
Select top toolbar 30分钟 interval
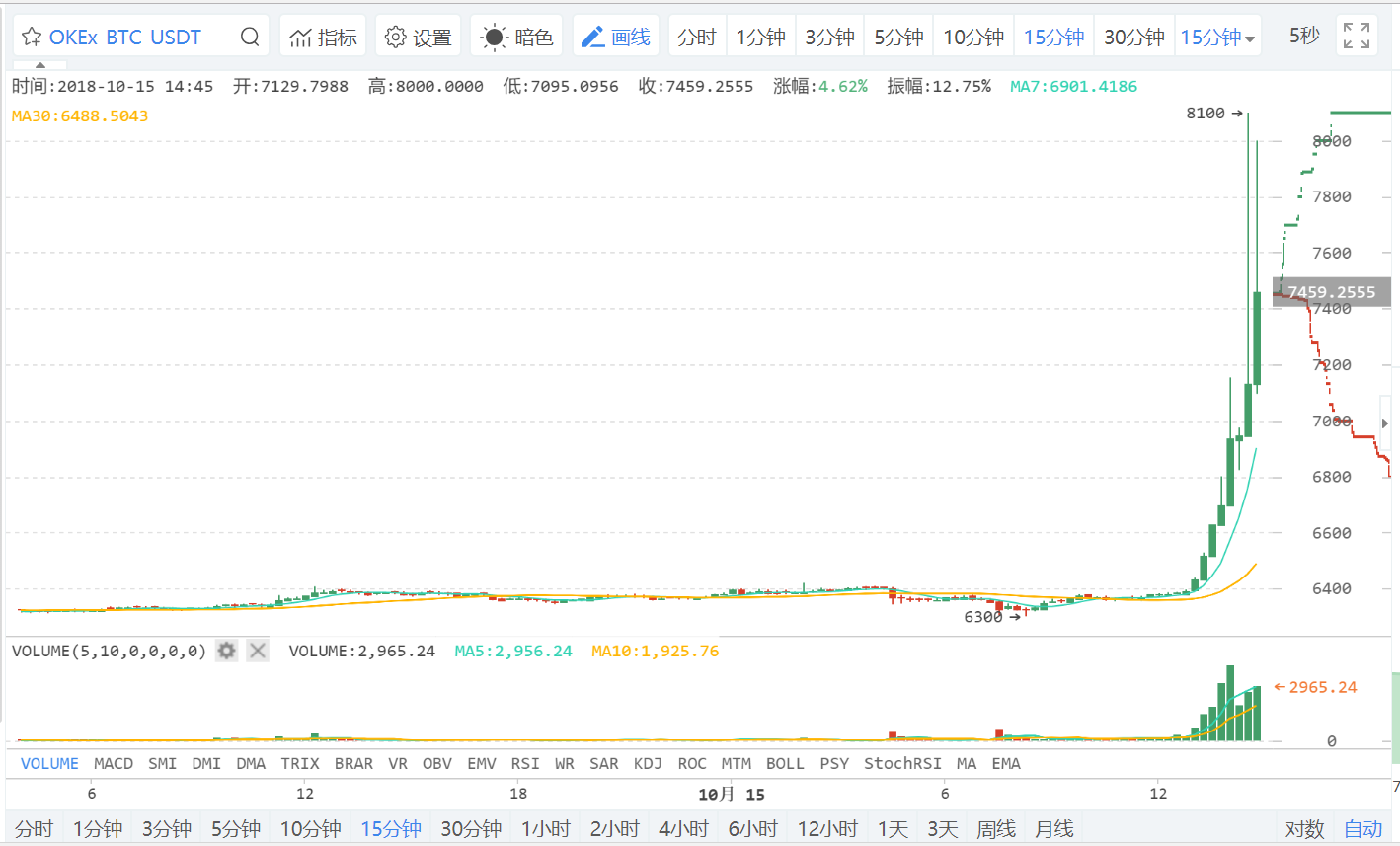1134,38
